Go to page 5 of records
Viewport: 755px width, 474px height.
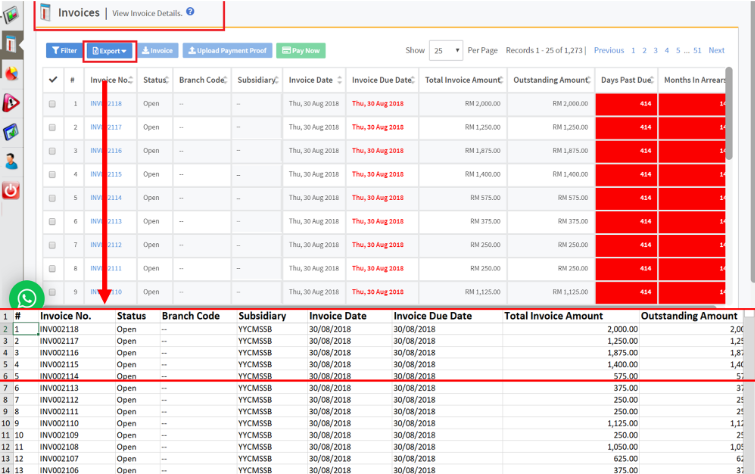678,50
